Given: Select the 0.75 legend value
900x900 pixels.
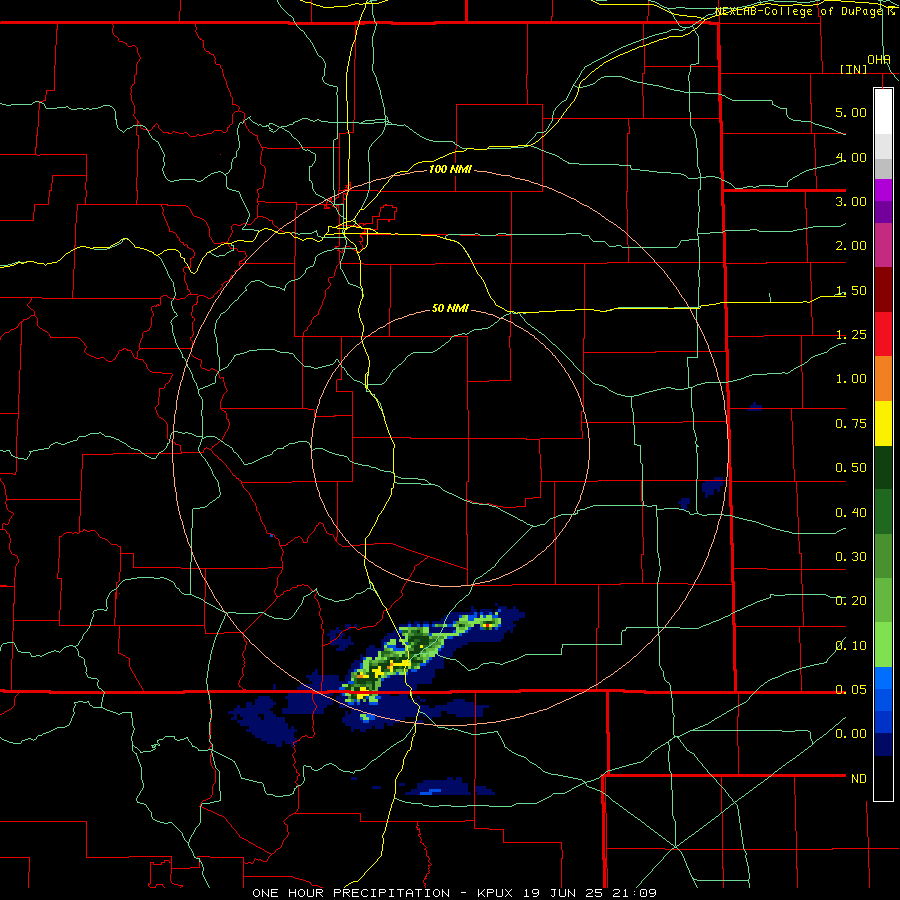Looking at the screenshot, I should point(851,424).
